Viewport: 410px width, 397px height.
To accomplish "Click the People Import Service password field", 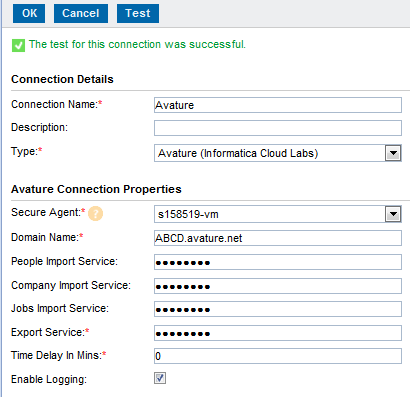I will (278, 262).
